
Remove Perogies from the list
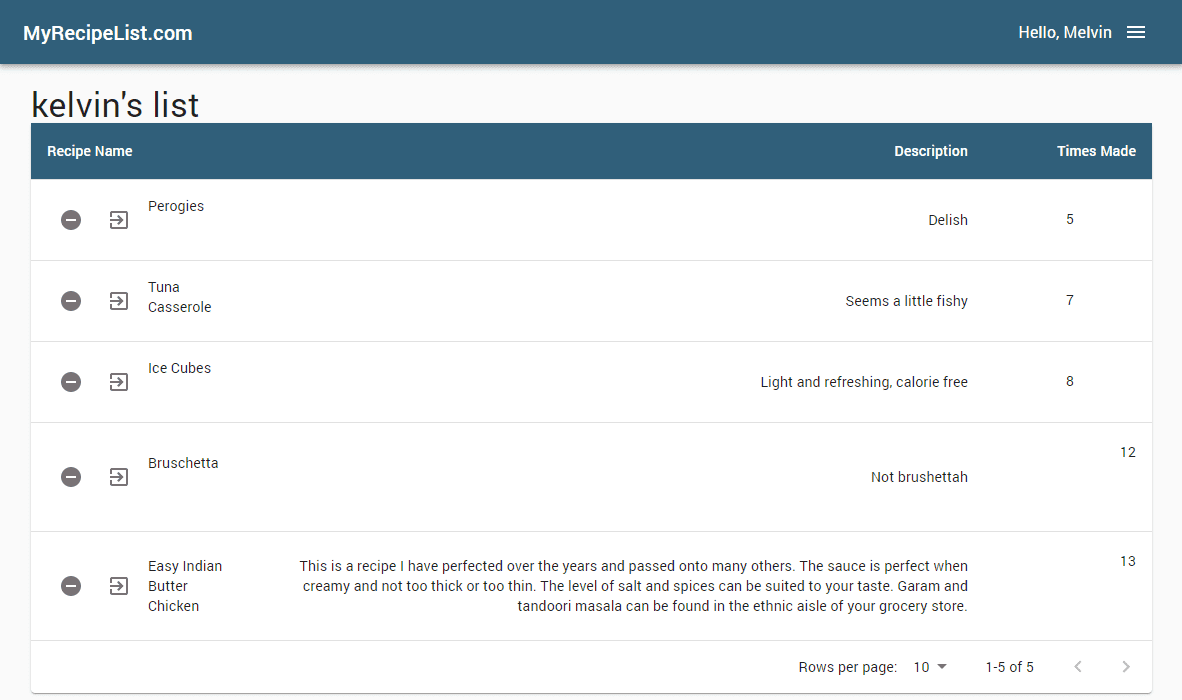71,220
